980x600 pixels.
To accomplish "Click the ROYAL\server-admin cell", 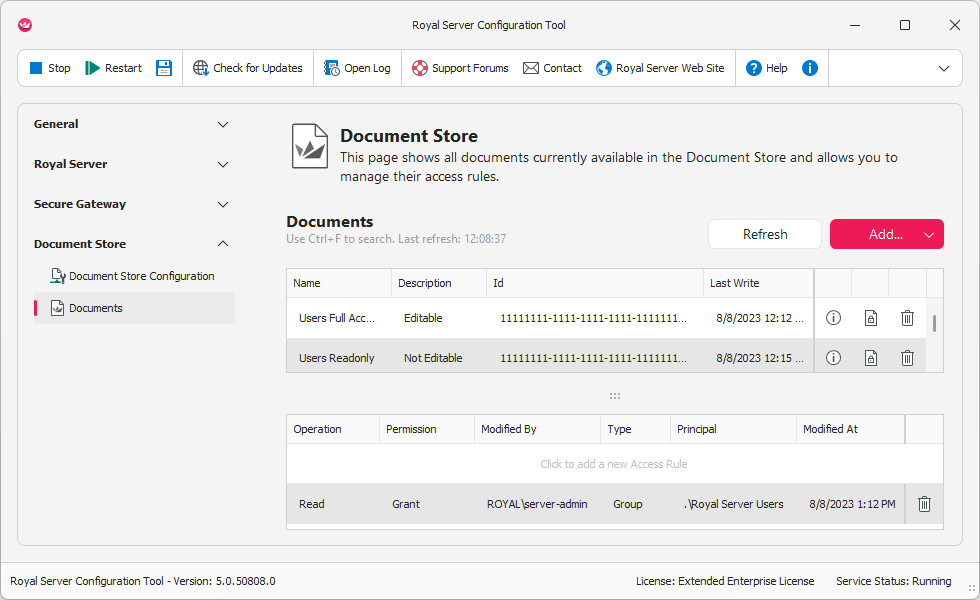I will 537,504.
